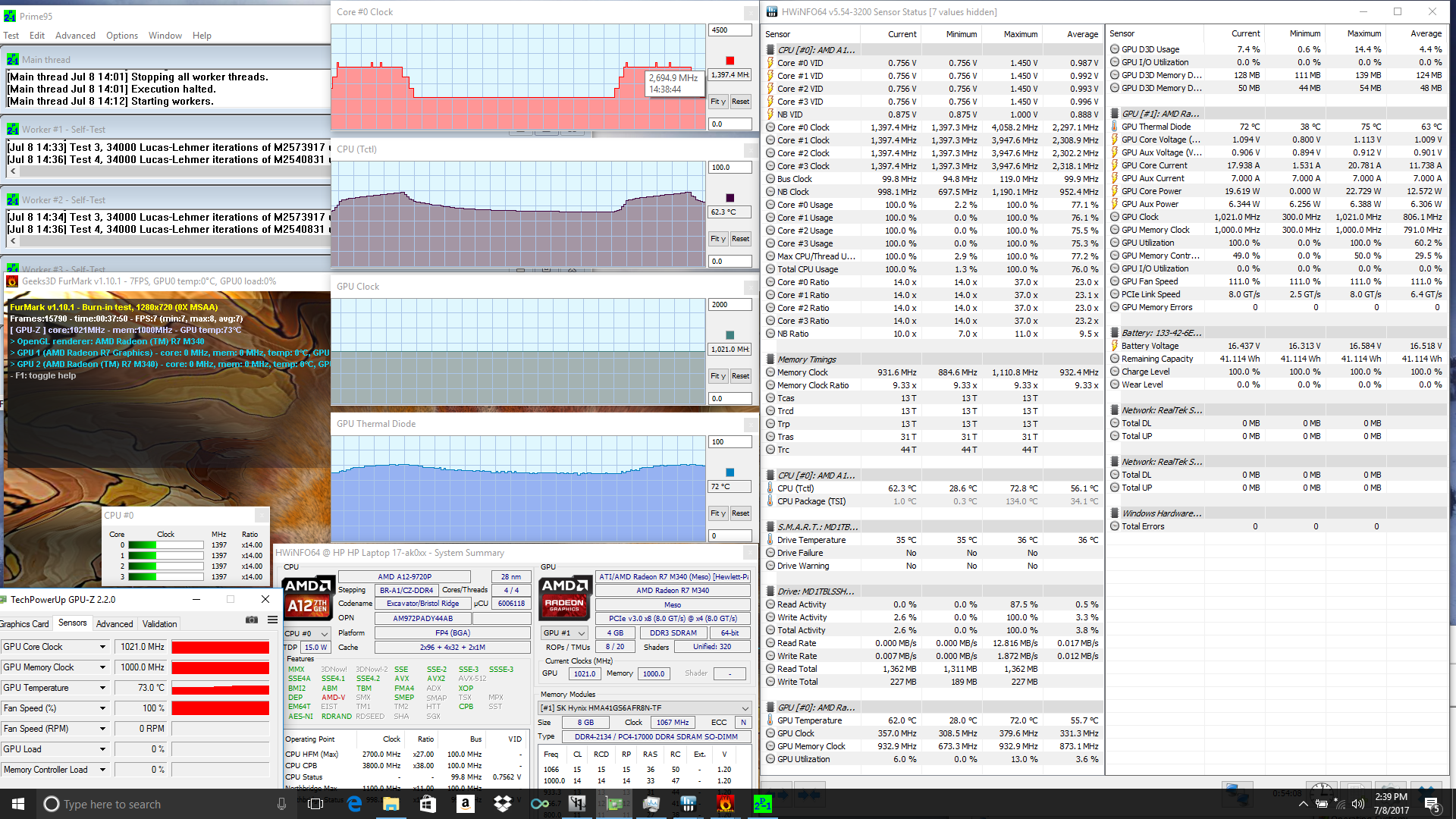Open the Windows Store taskbar icon
This screenshot has height=819, width=1456.
coord(428,804)
